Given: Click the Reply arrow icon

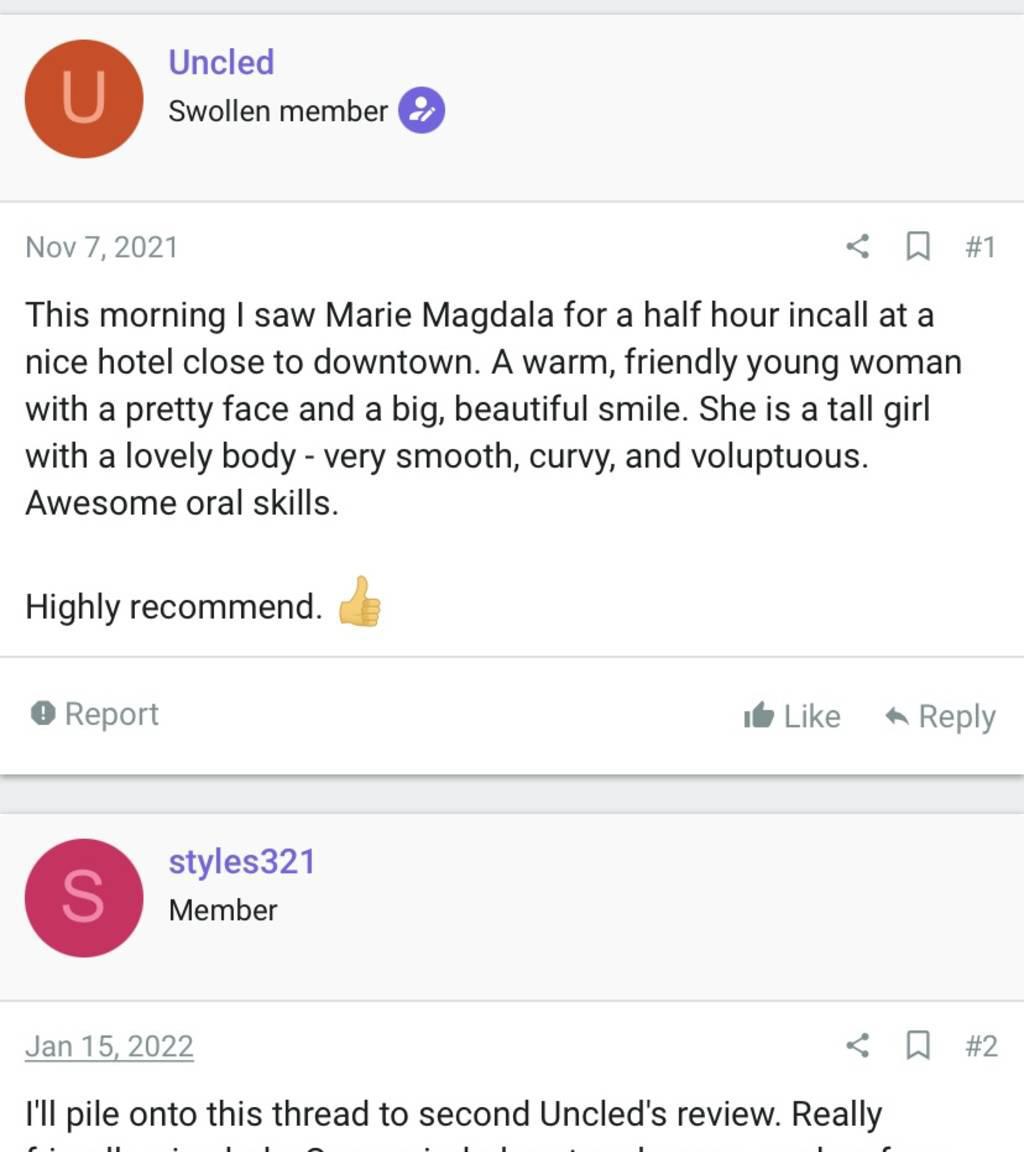Looking at the screenshot, I should click(x=897, y=716).
